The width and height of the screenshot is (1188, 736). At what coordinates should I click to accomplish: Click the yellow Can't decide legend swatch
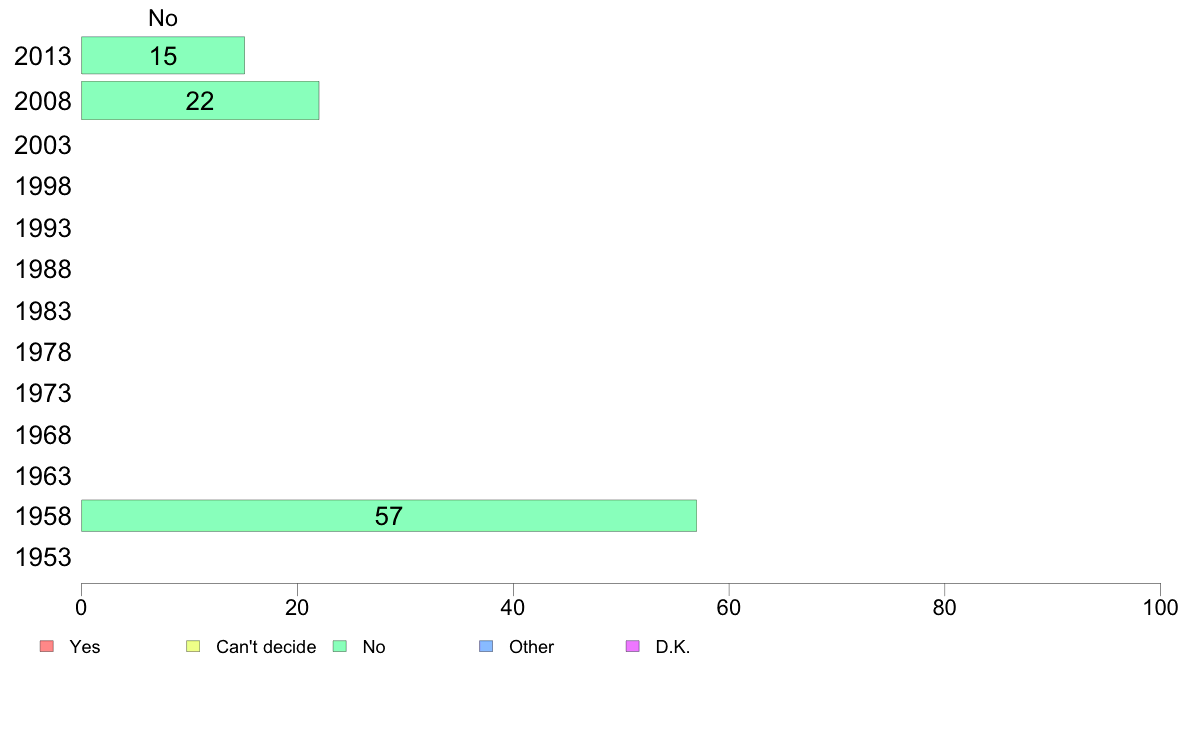(193, 646)
